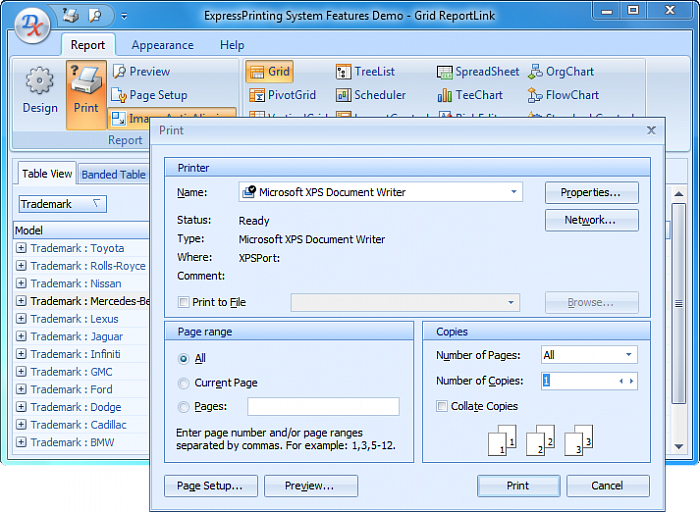Select the Current Page radio button

[x=183, y=383]
